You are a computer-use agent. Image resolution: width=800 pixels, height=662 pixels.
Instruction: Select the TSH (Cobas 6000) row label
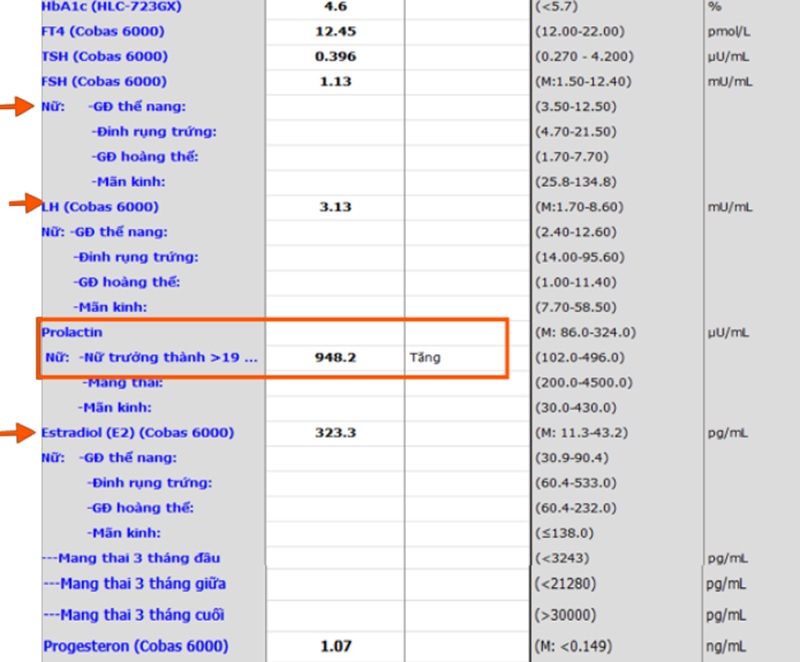[x=104, y=56]
